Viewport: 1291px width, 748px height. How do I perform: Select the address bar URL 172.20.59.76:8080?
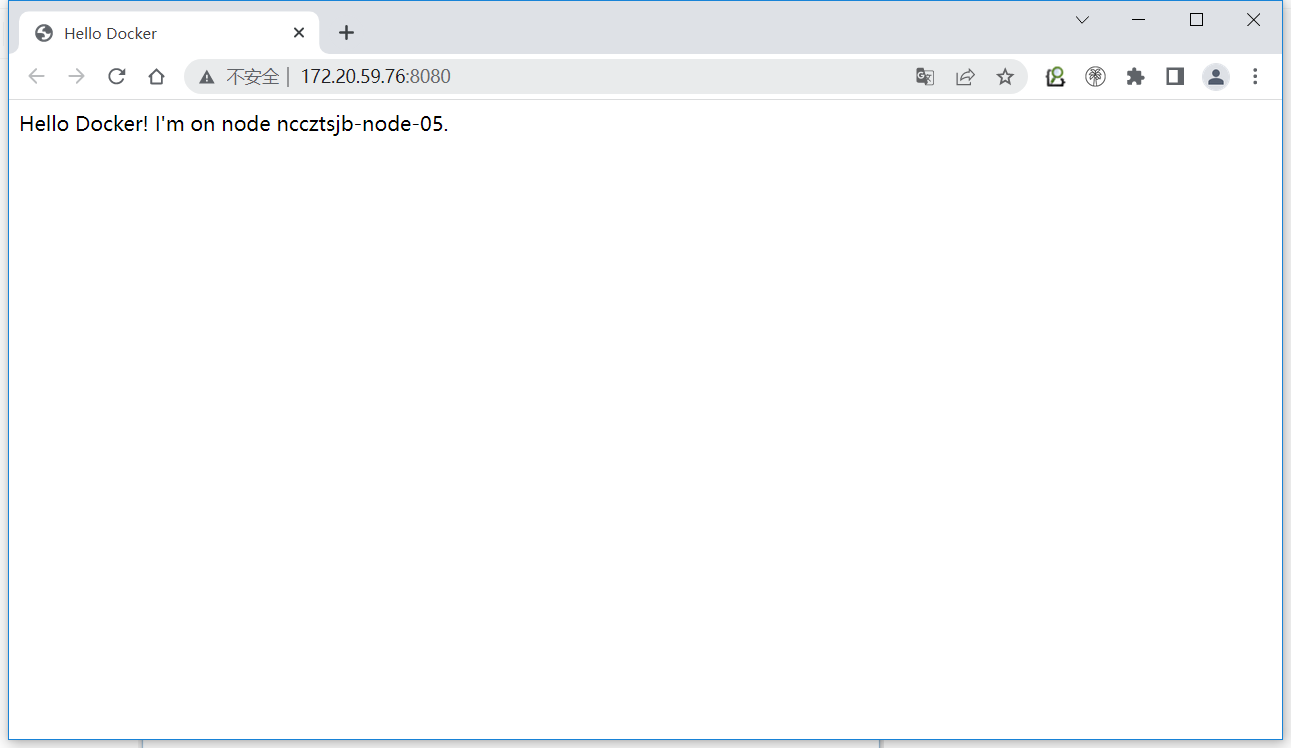point(376,77)
